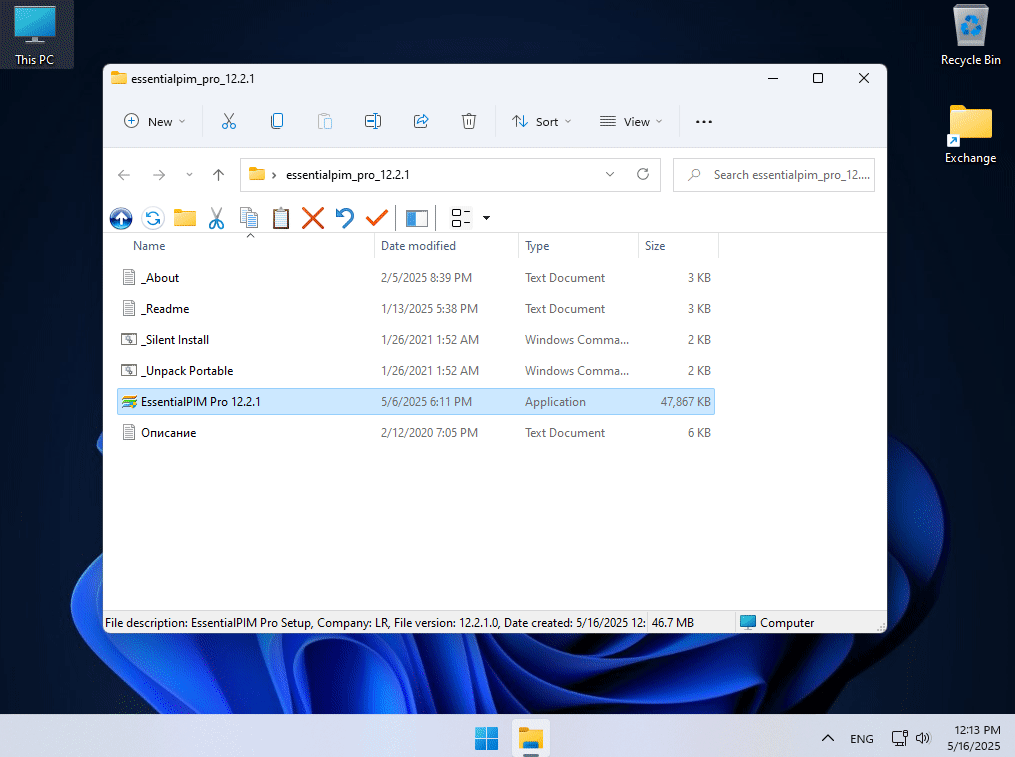Click the _Silent Install script file icon
The height and width of the screenshot is (757, 1015).
129,339
